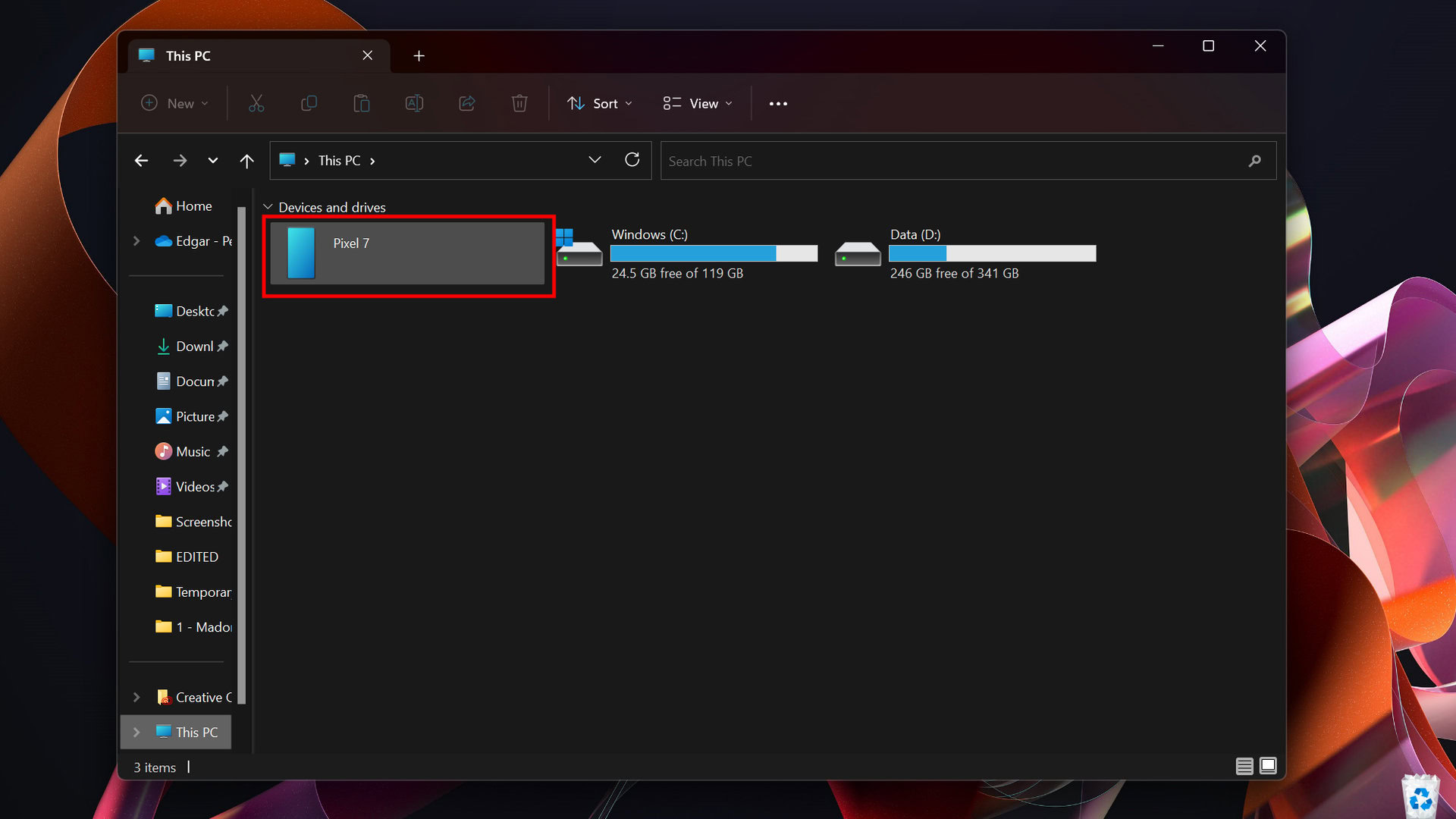Expand the This PC tree node
1456x819 pixels.
tap(136, 732)
